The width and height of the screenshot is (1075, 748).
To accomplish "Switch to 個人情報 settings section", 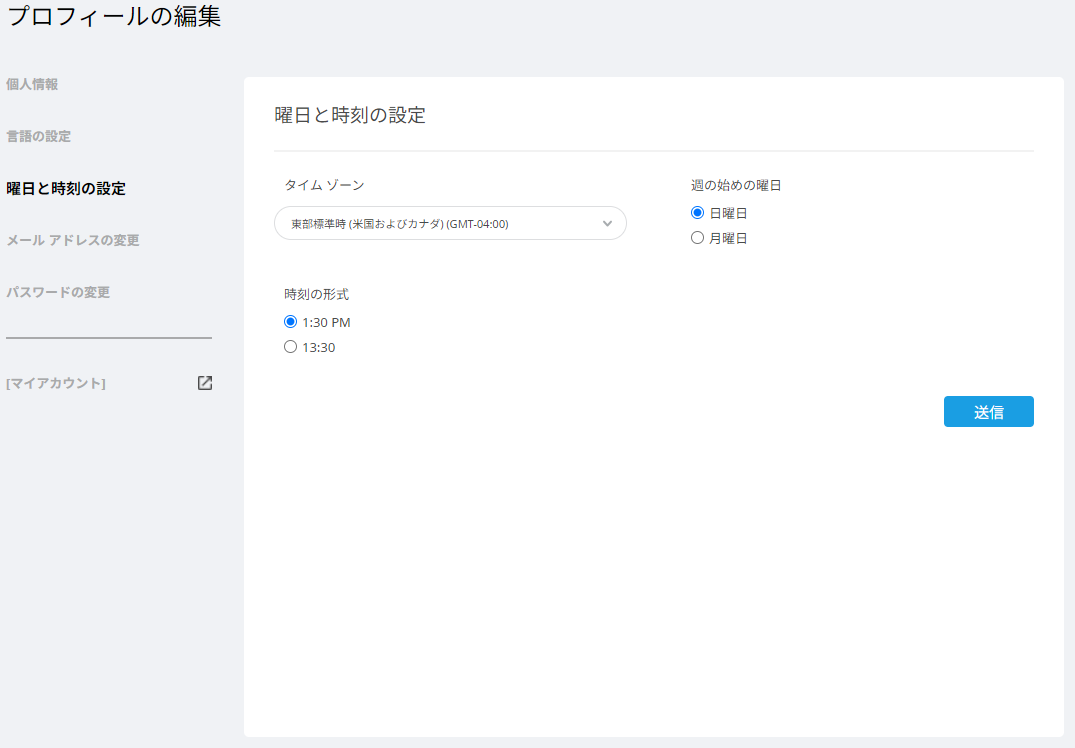I will 31,84.
